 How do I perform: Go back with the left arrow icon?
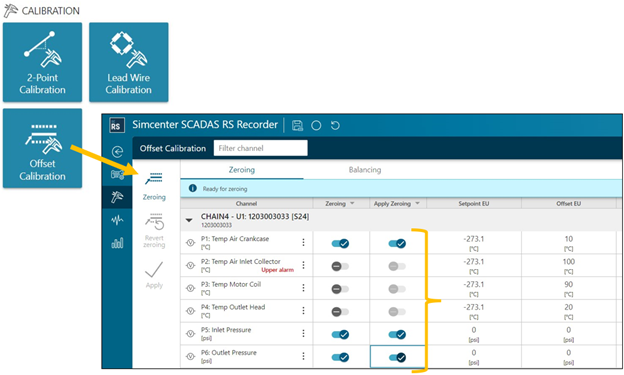(x=117, y=152)
